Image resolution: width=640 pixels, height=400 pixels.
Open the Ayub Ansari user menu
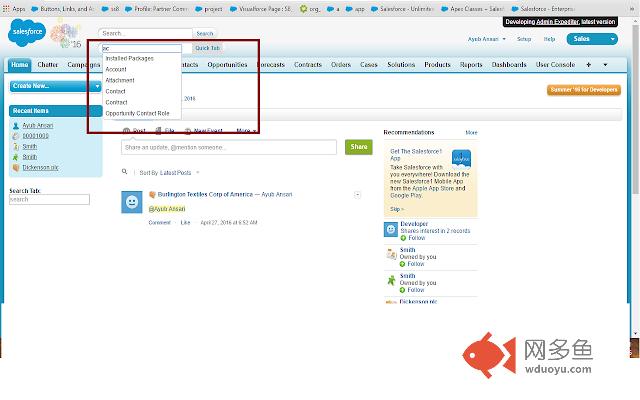click(x=487, y=39)
